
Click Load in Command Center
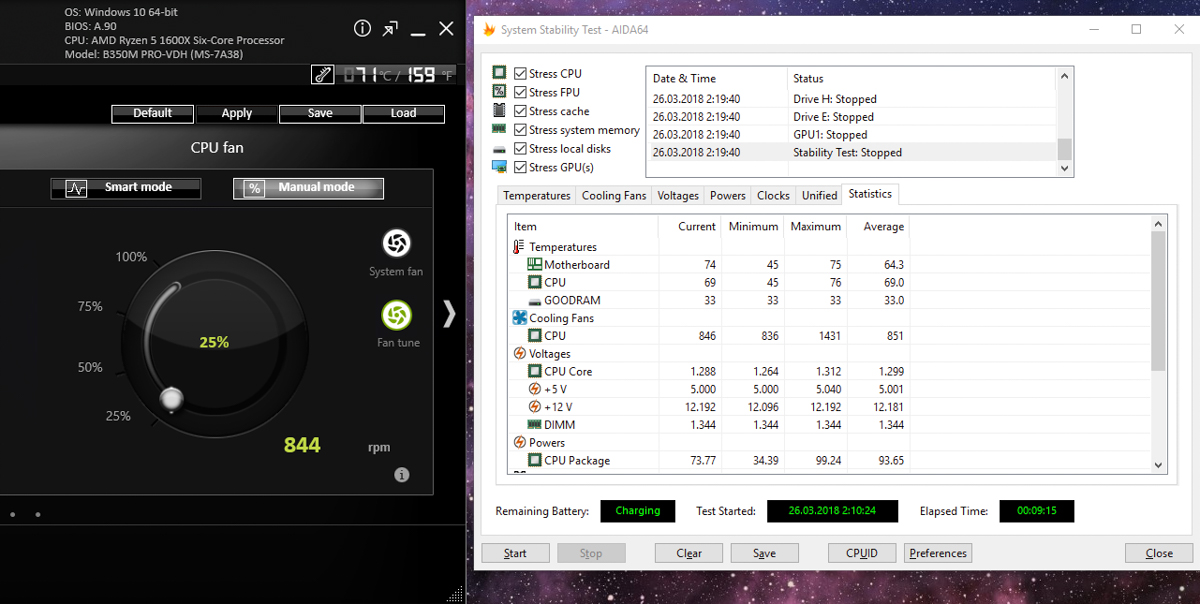(x=404, y=114)
